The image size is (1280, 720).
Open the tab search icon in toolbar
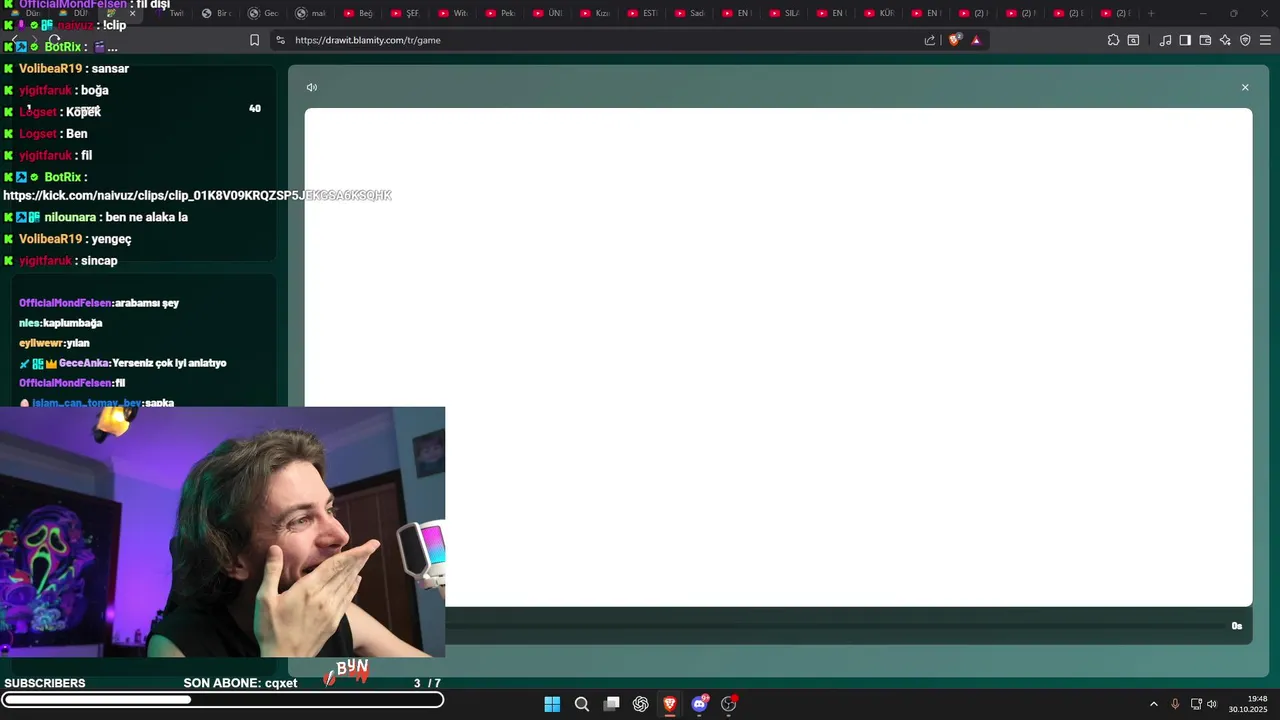click(x=1133, y=40)
